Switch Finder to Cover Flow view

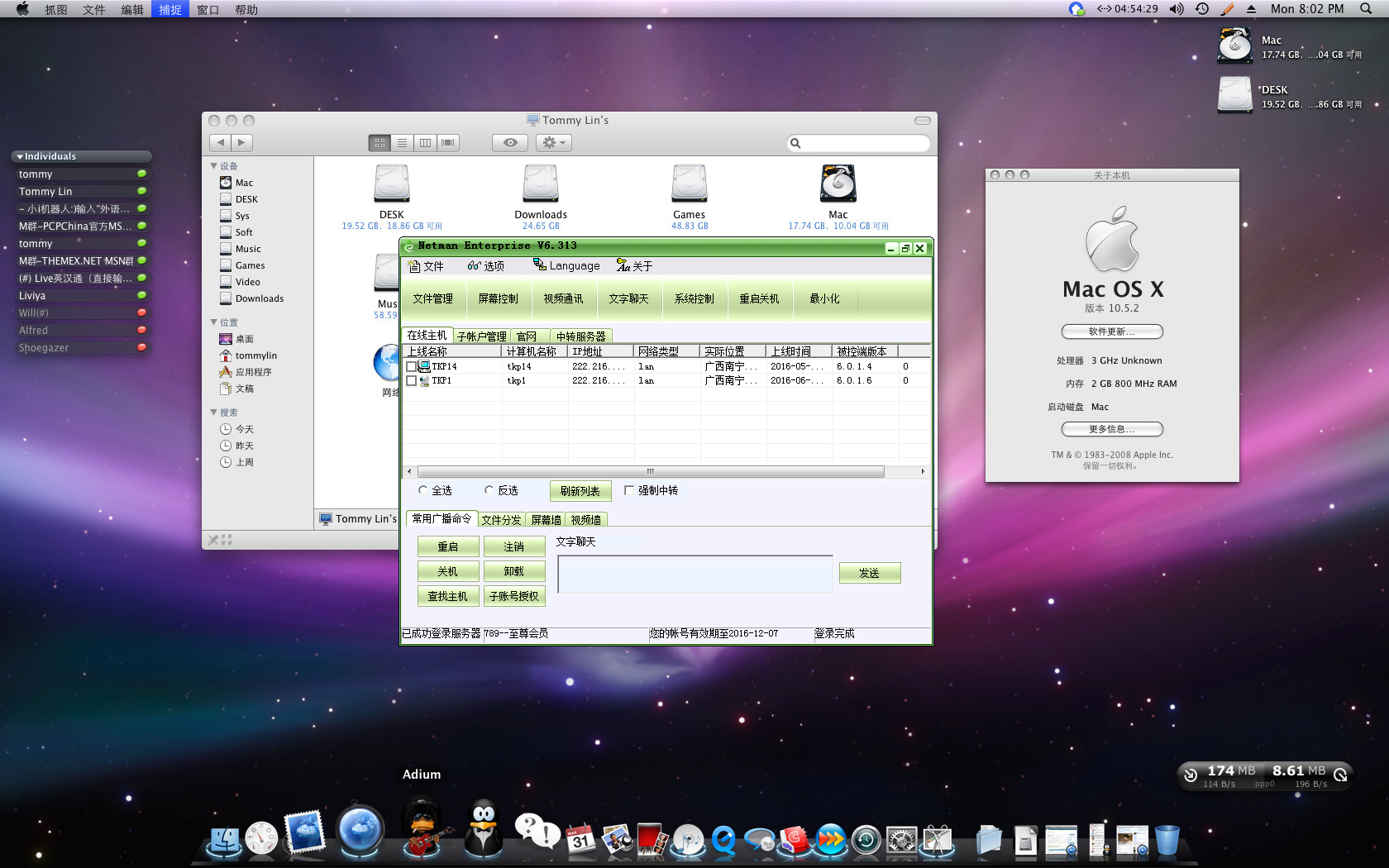coord(448,142)
